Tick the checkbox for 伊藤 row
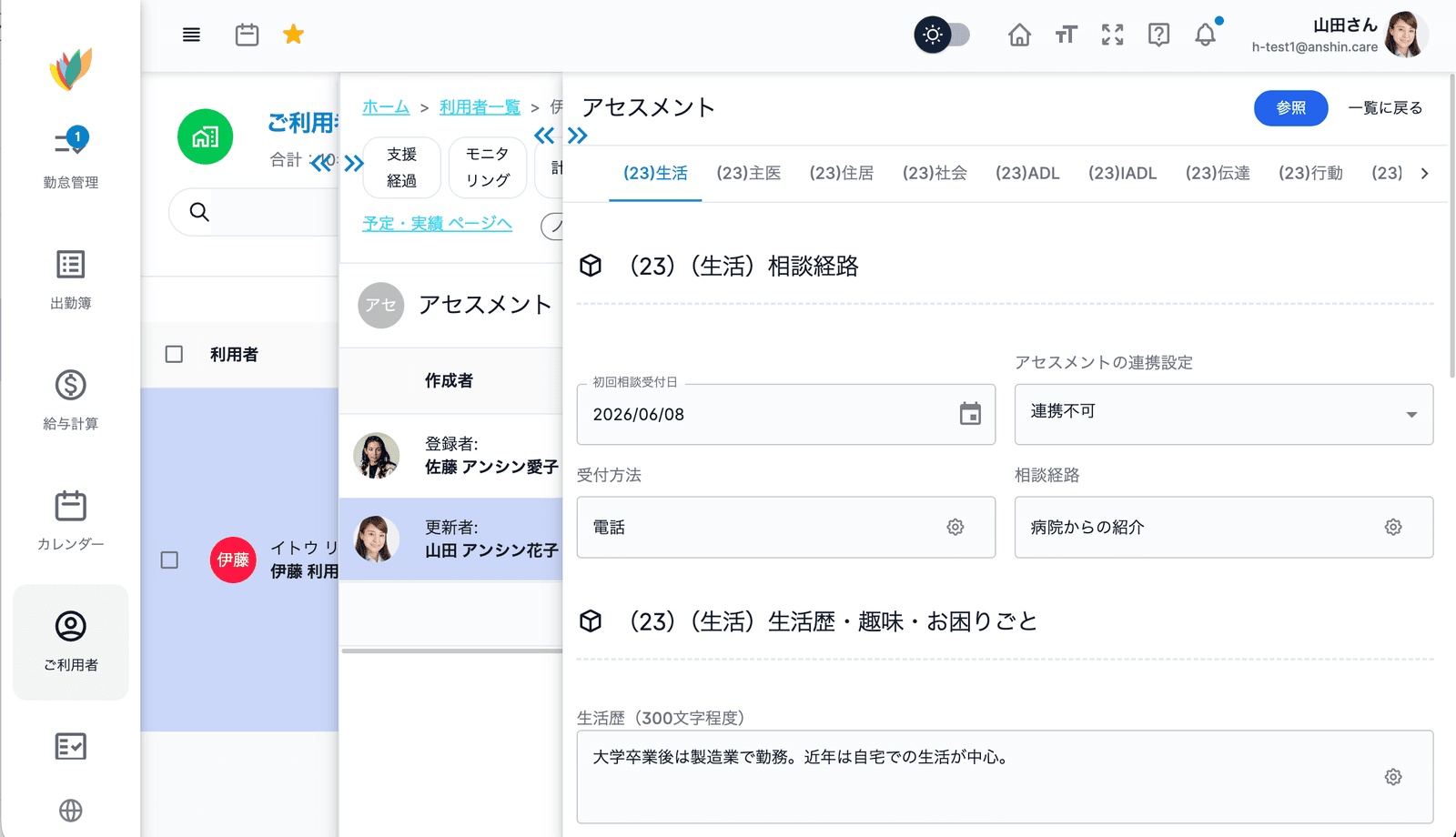The width and height of the screenshot is (1456, 837). click(x=169, y=560)
